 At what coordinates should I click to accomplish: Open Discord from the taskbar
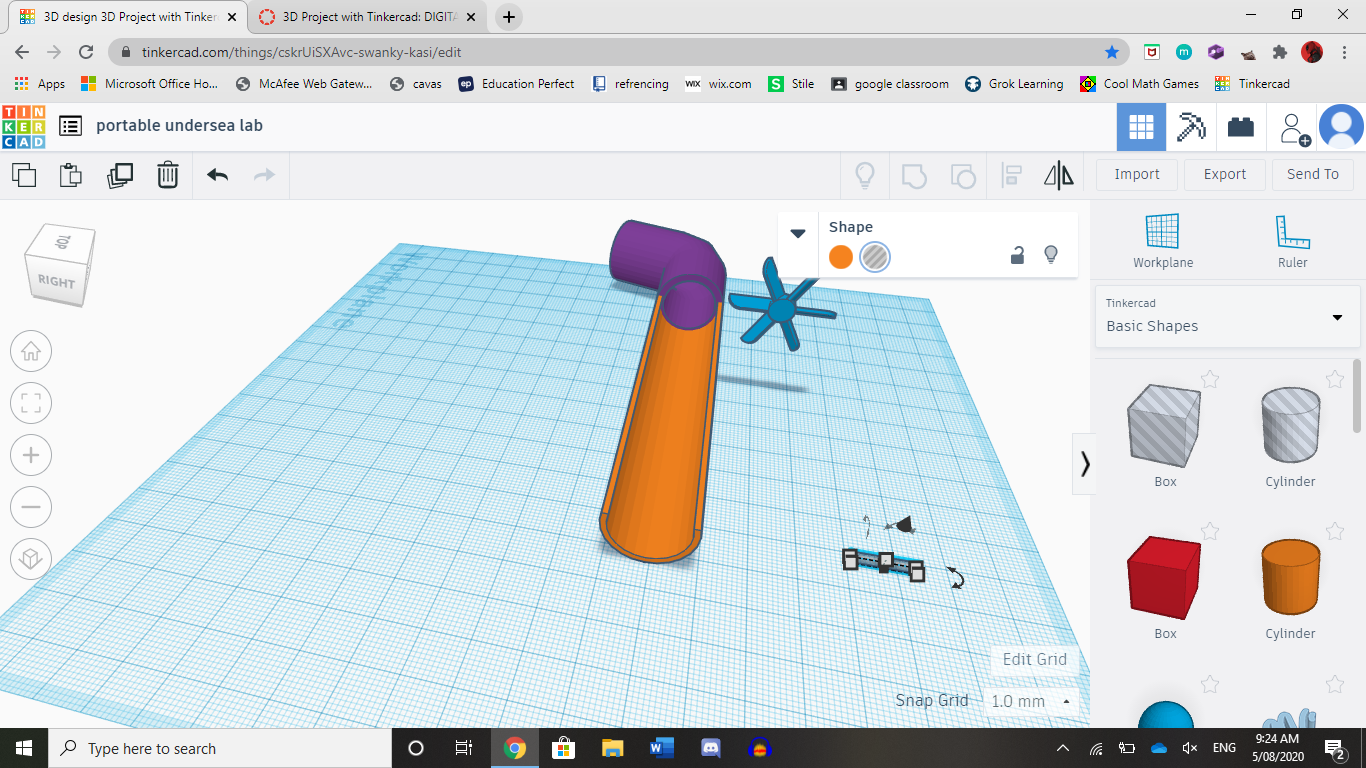click(x=711, y=748)
